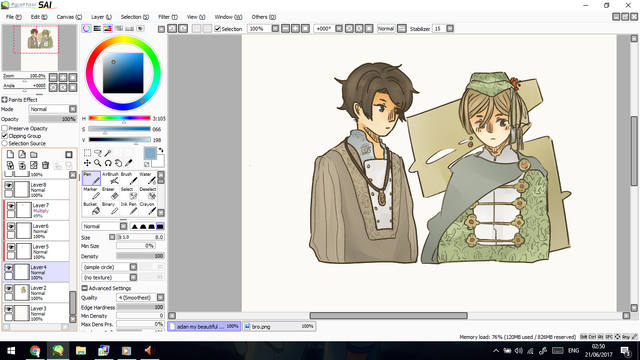Pick the Water brush tool
Image resolution: width=640 pixels, height=360 pixels.
click(148, 178)
